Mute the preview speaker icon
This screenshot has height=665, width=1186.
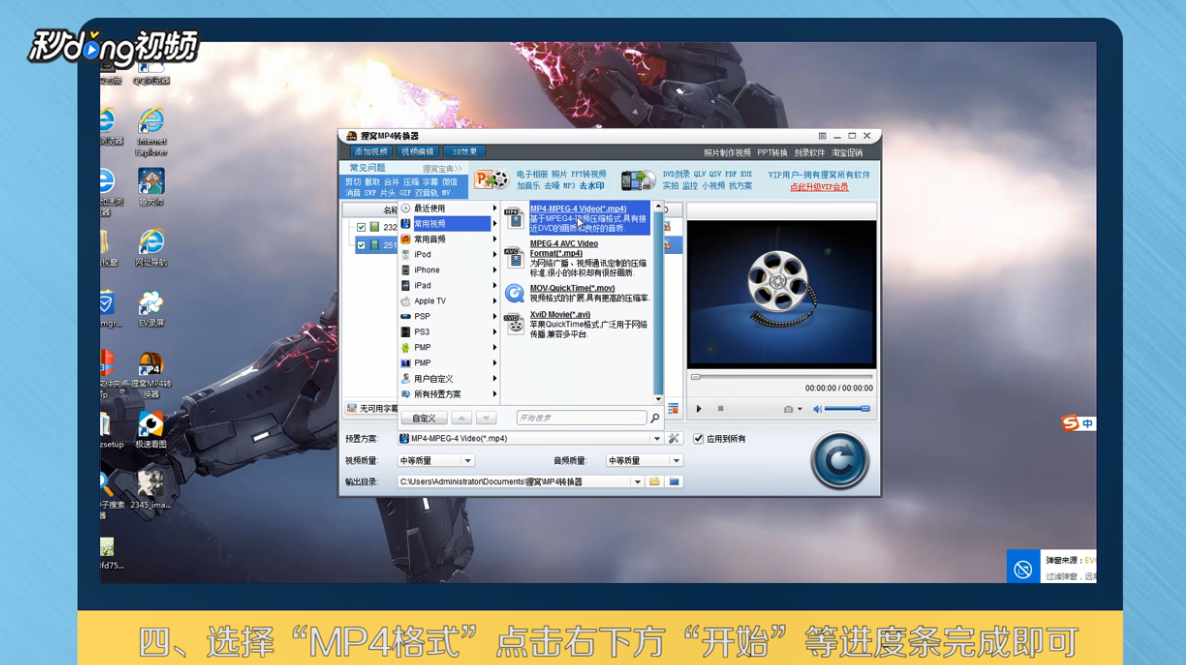(818, 409)
